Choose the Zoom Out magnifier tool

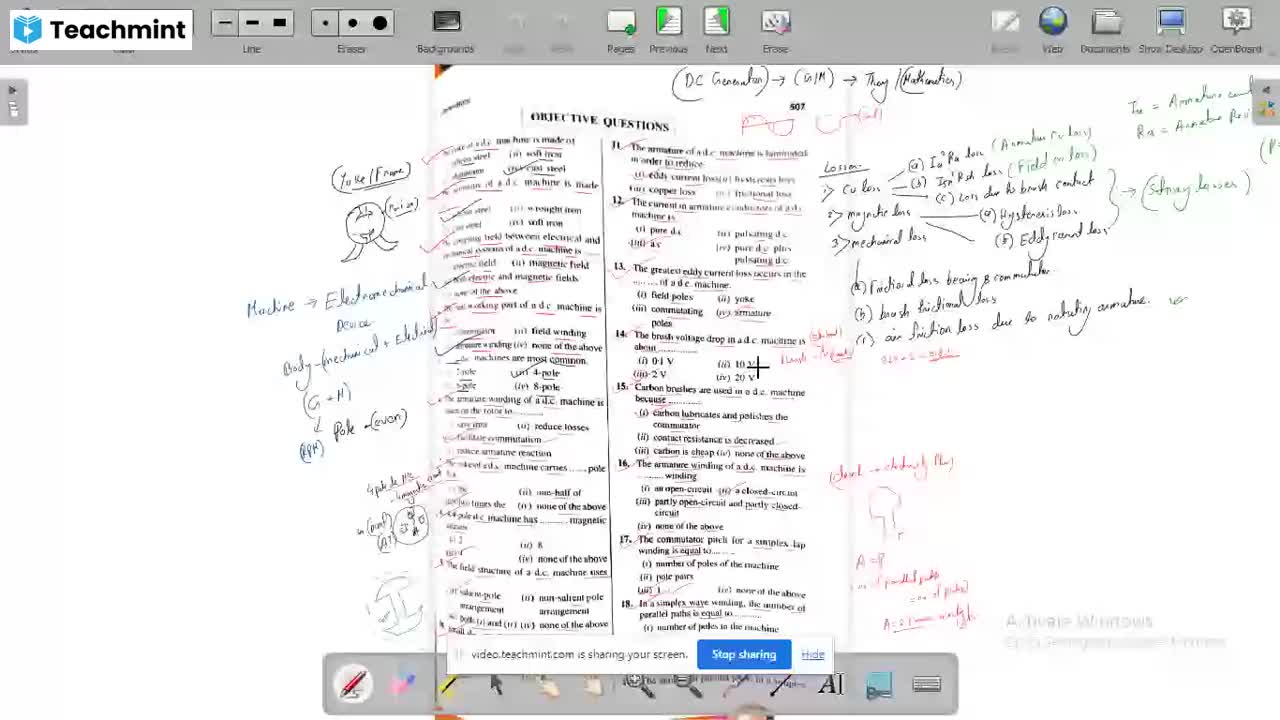click(687, 685)
